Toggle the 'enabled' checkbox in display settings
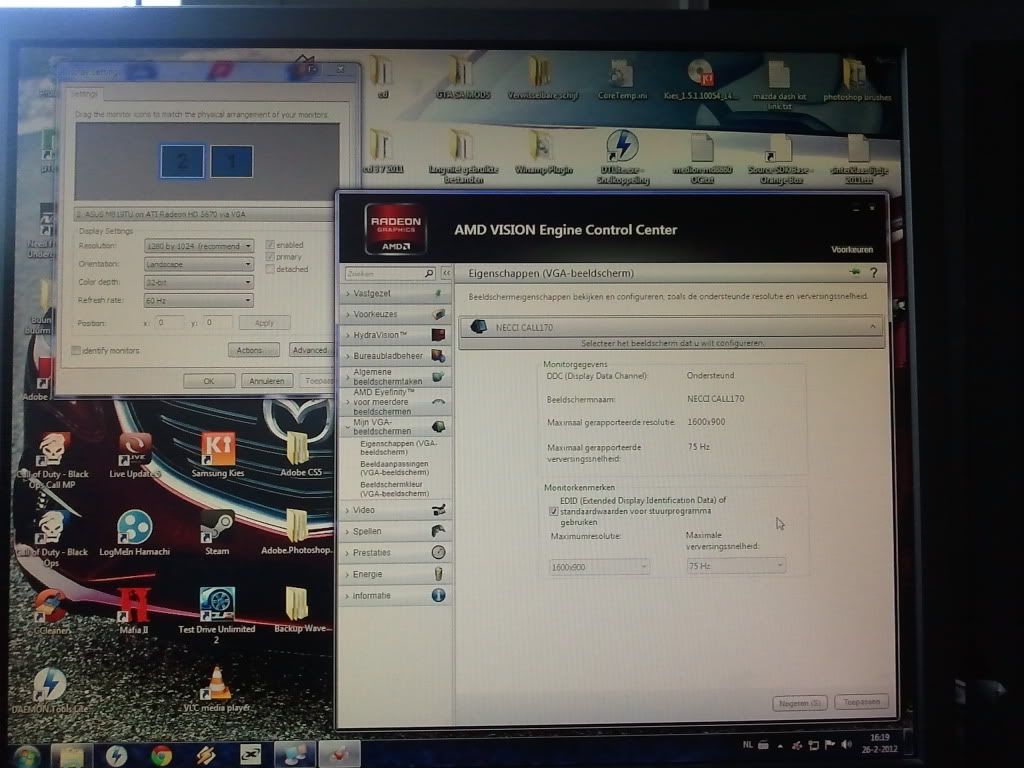This screenshot has width=1024, height=768. pyautogui.click(x=270, y=245)
